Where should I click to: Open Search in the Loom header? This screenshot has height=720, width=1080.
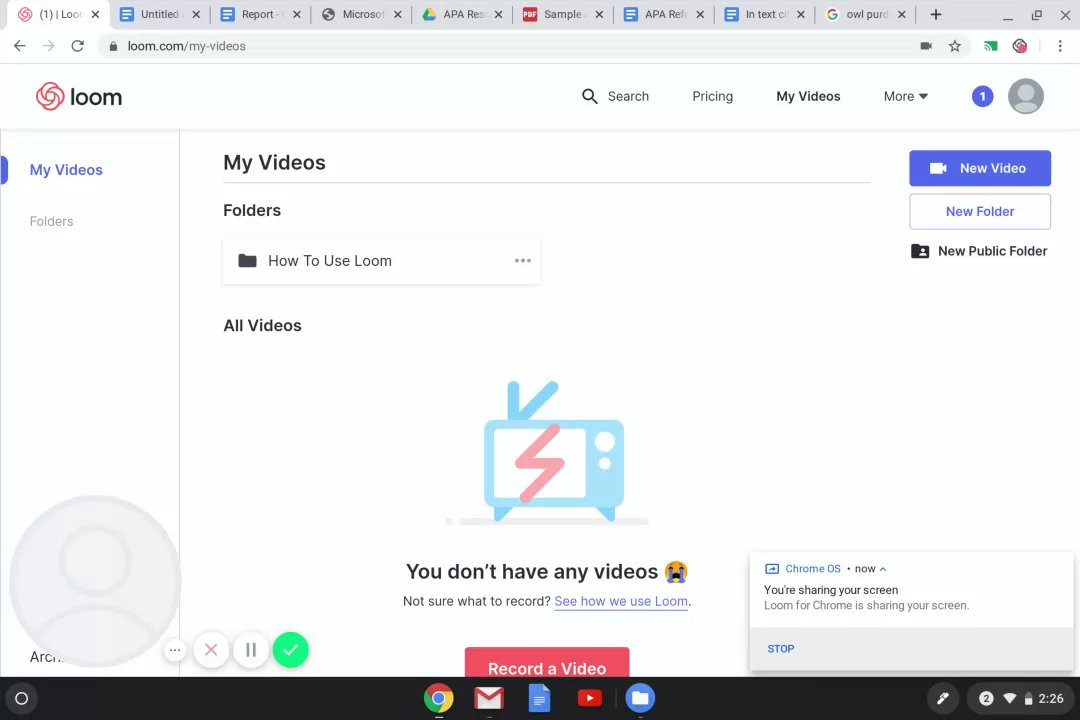[615, 96]
